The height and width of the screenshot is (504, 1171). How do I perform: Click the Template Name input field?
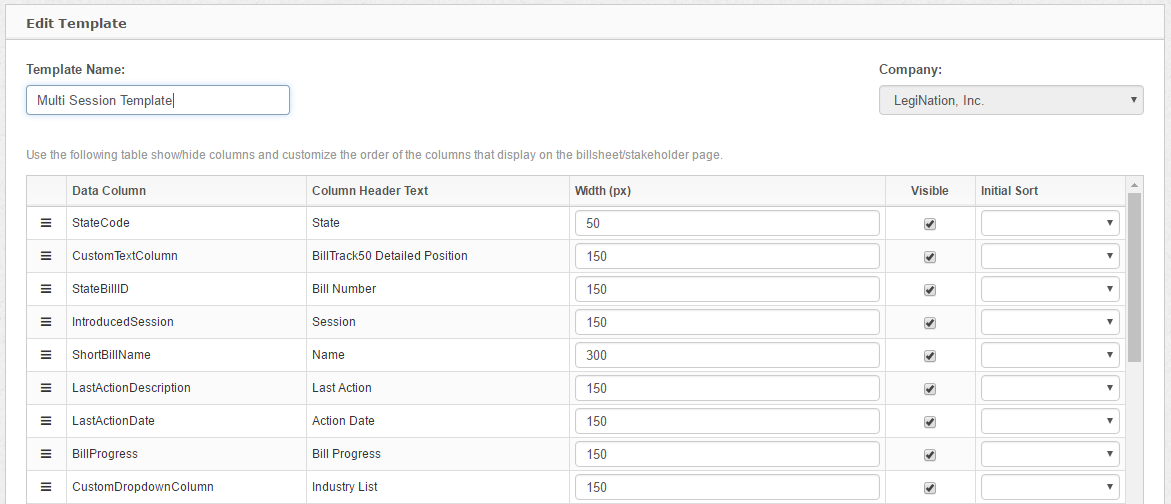point(158,100)
